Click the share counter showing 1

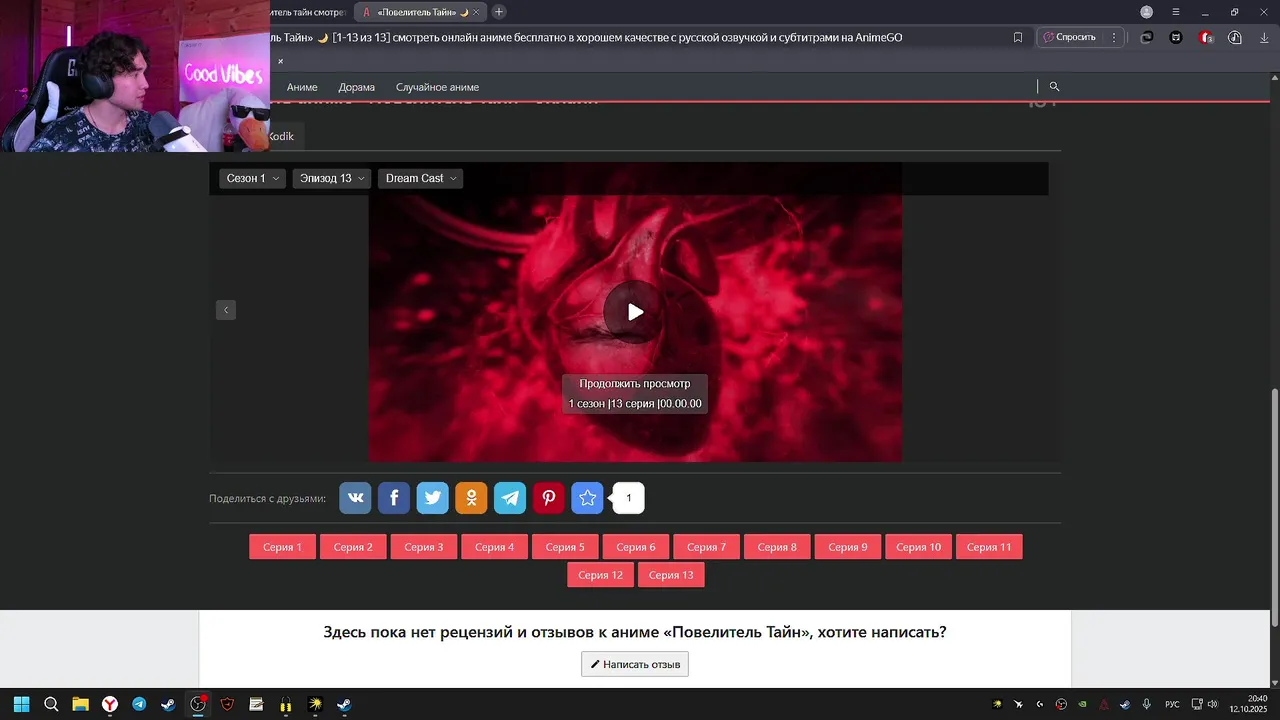[629, 498]
